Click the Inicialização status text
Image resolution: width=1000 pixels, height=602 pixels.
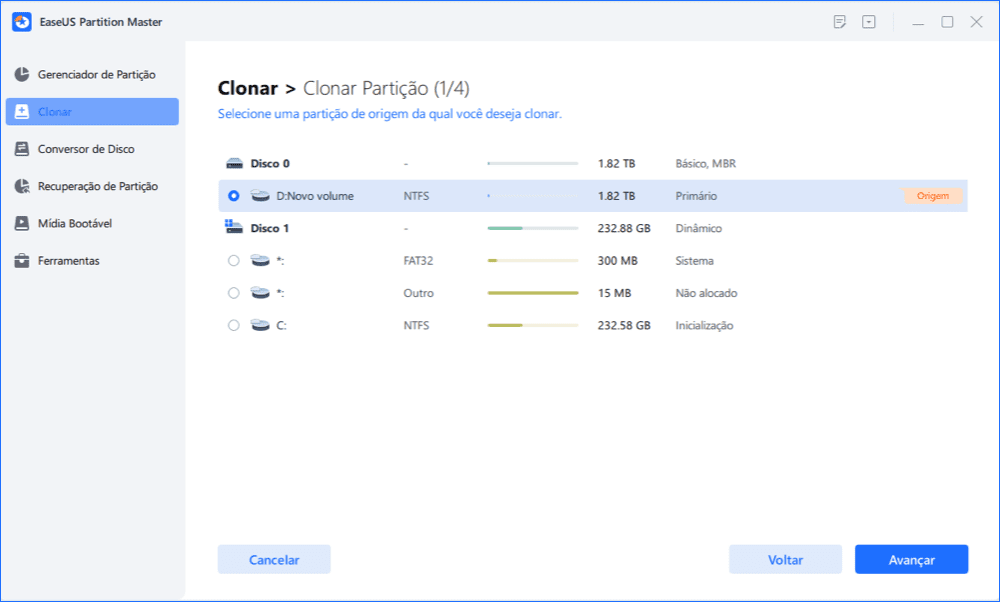tap(704, 325)
